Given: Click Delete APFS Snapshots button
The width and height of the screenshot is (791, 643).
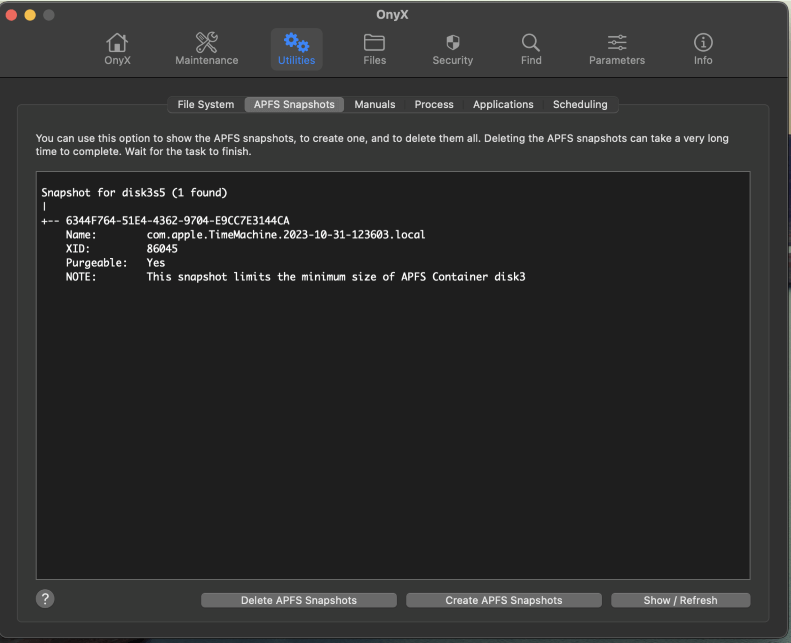Looking at the screenshot, I should pos(299,600).
